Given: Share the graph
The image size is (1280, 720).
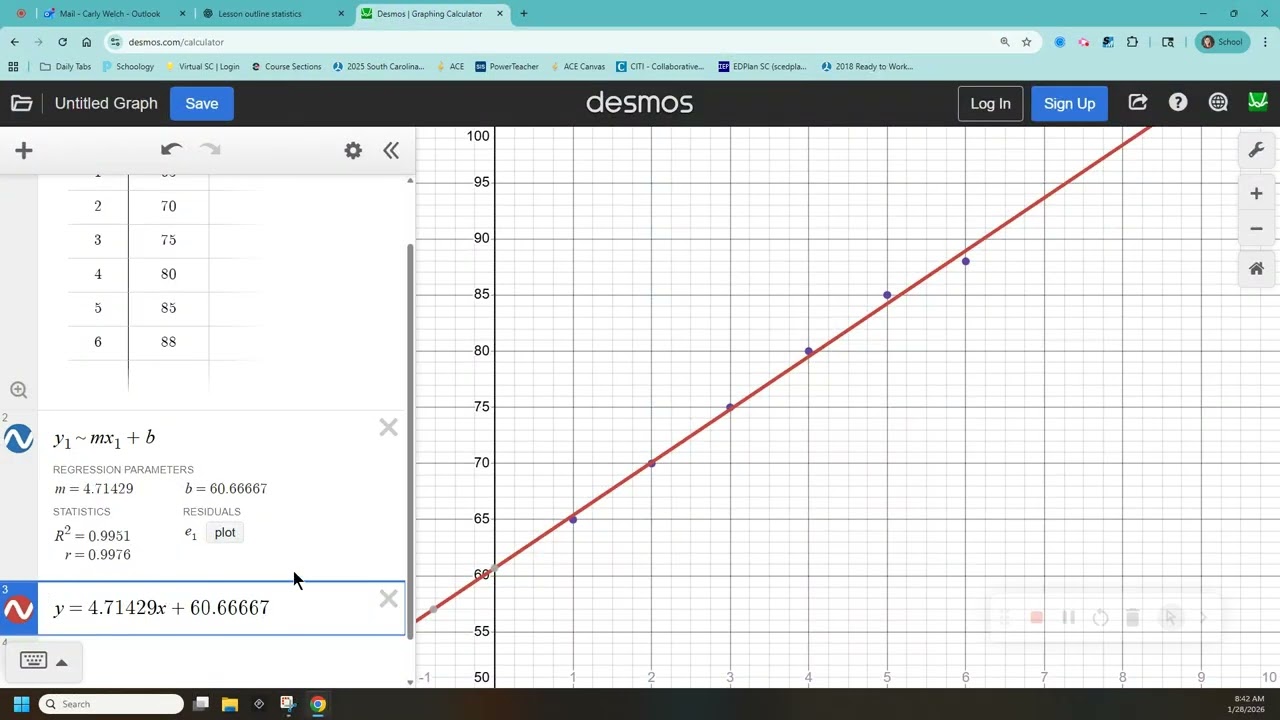Looking at the screenshot, I should coord(1137,103).
